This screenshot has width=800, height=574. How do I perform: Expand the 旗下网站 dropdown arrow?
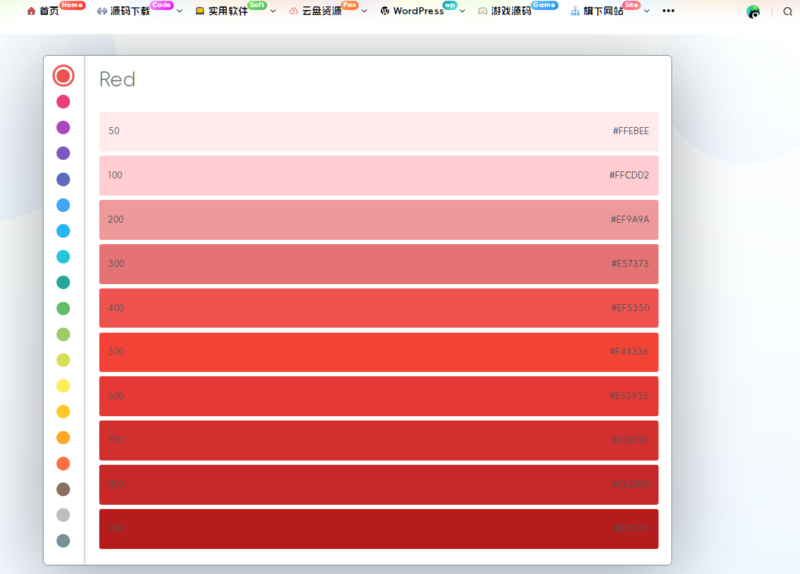click(647, 11)
